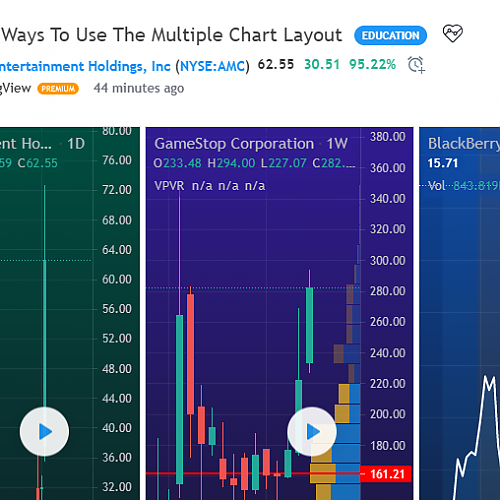
Task: Click the 95.22% change value
Action: [372, 64]
